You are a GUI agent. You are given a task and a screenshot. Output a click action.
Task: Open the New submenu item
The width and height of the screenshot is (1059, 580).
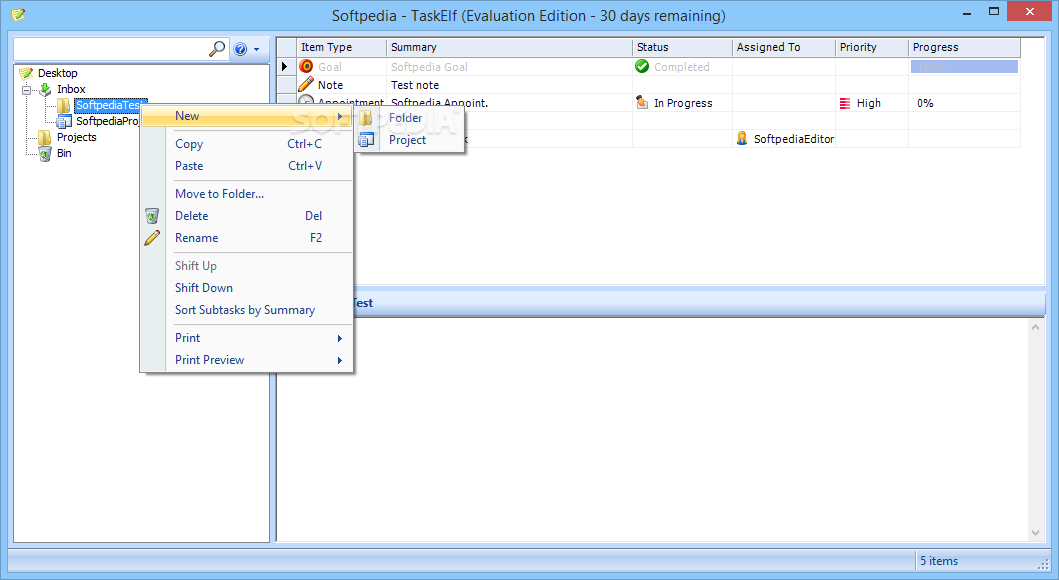pos(247,116)
